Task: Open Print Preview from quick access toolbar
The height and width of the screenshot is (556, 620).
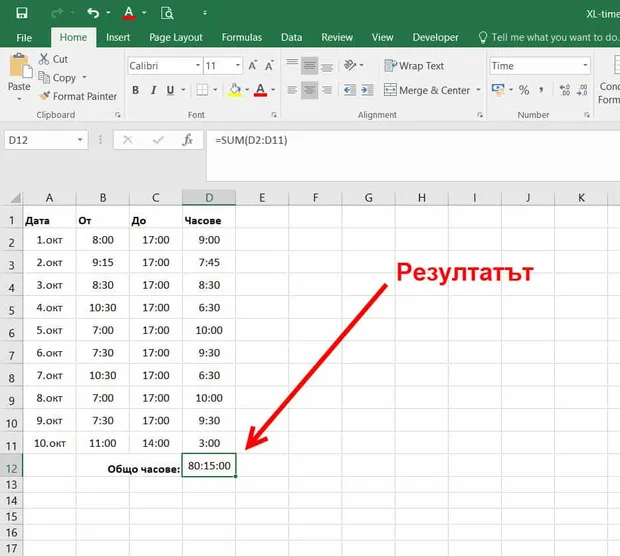Action: pos(167,13)
